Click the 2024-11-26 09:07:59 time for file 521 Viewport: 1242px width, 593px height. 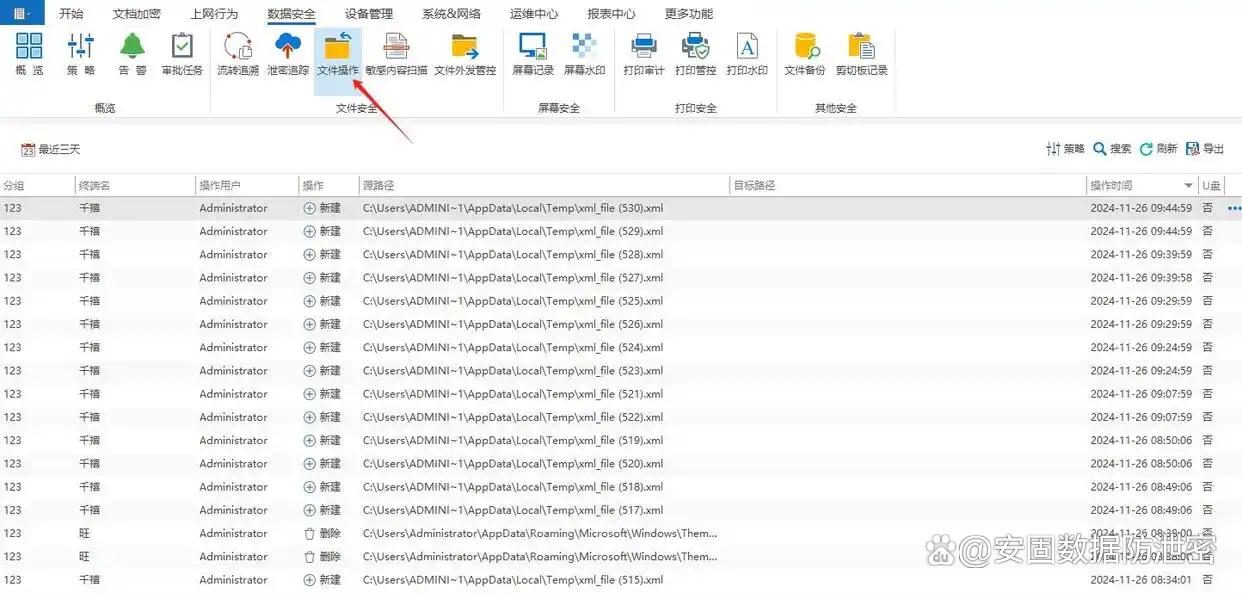[1141, 394]
